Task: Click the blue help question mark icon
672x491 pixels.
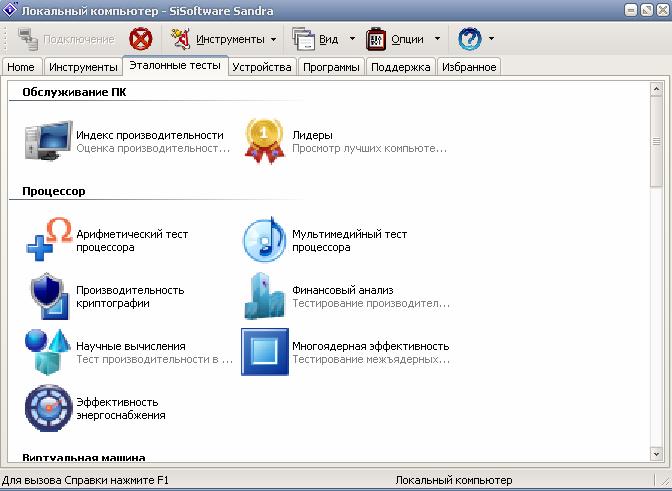Action: point(470,39)
